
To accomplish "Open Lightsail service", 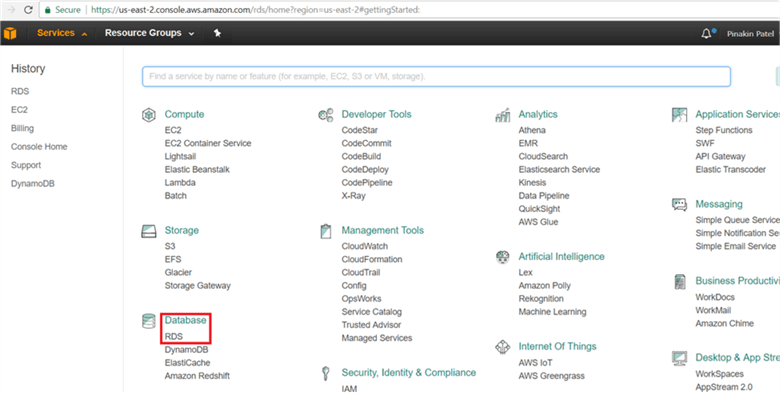I will pos(180,156).
